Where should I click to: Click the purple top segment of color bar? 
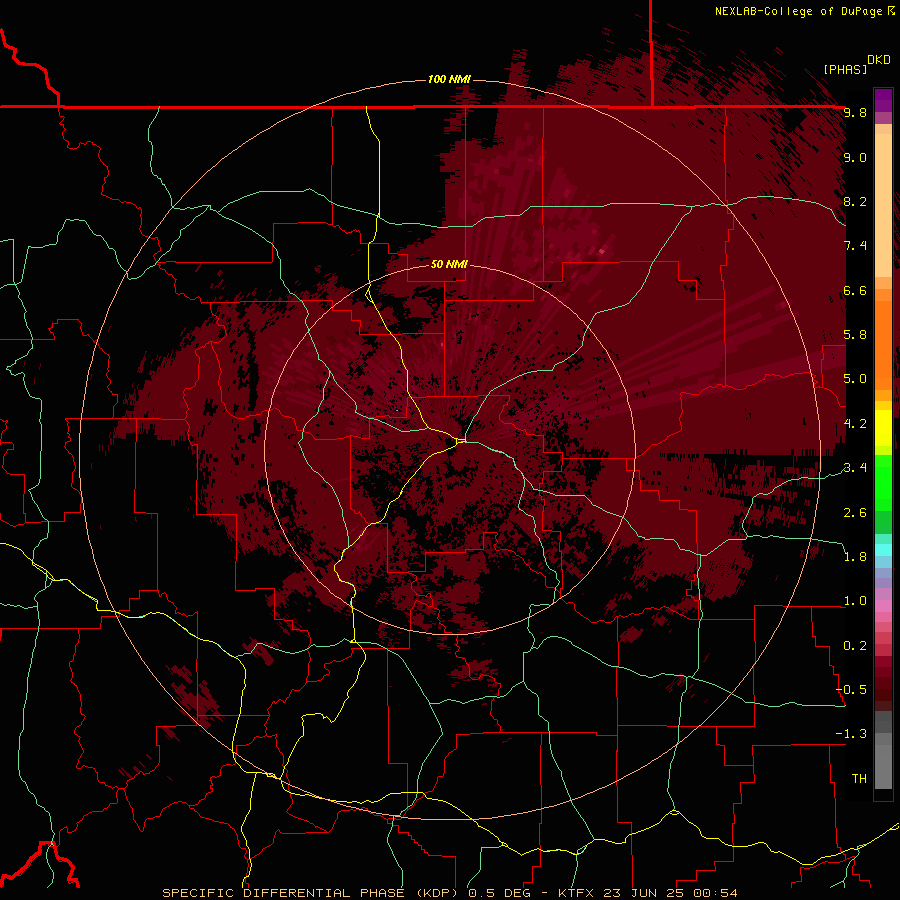click(883, 100)
